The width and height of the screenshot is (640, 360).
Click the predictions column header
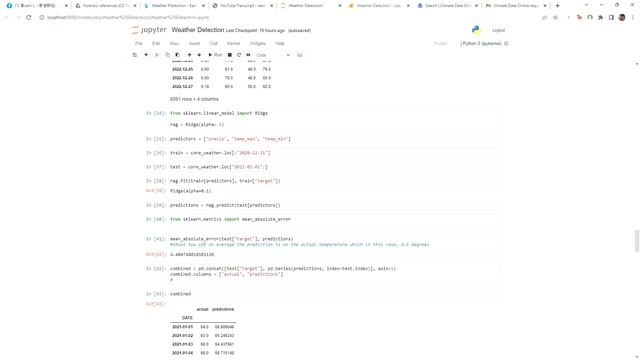pyautogui.click(x=223, y=309)
